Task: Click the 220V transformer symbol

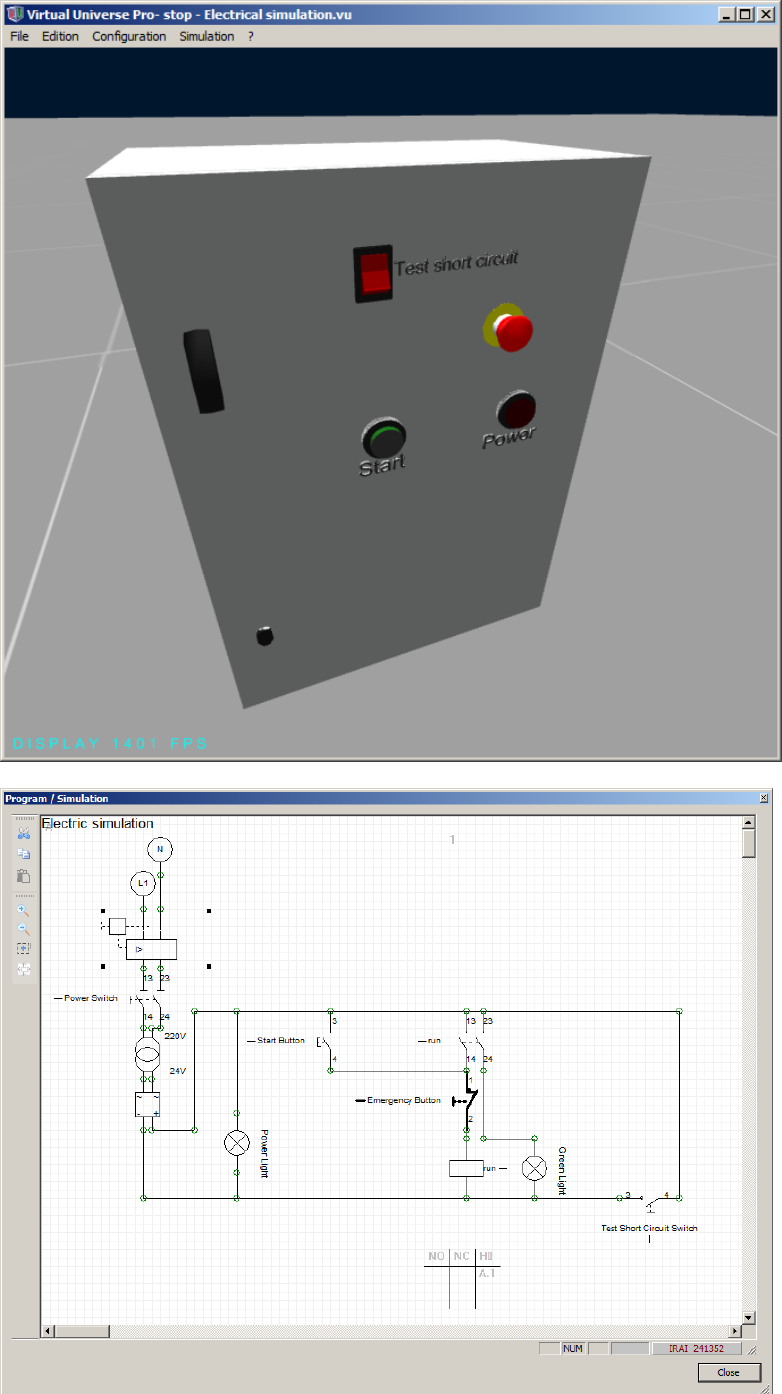Action: click(148, 1056)
